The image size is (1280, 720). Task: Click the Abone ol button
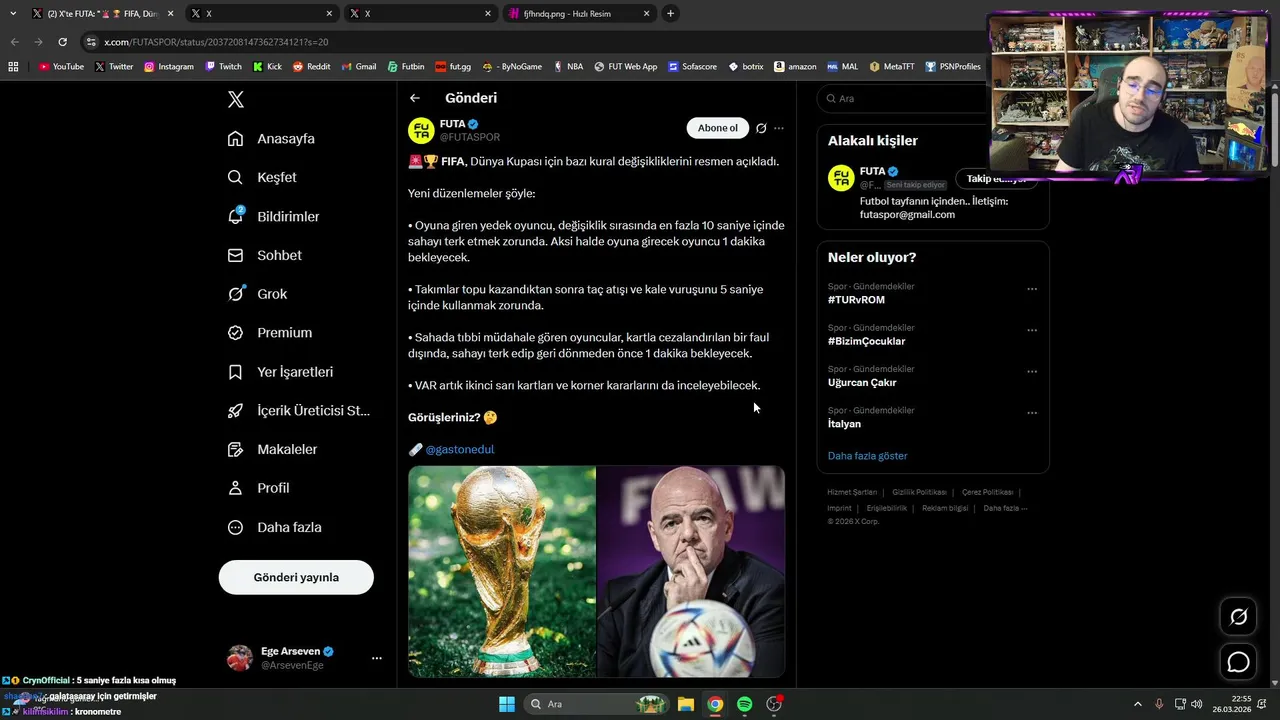tap(718, 128)
